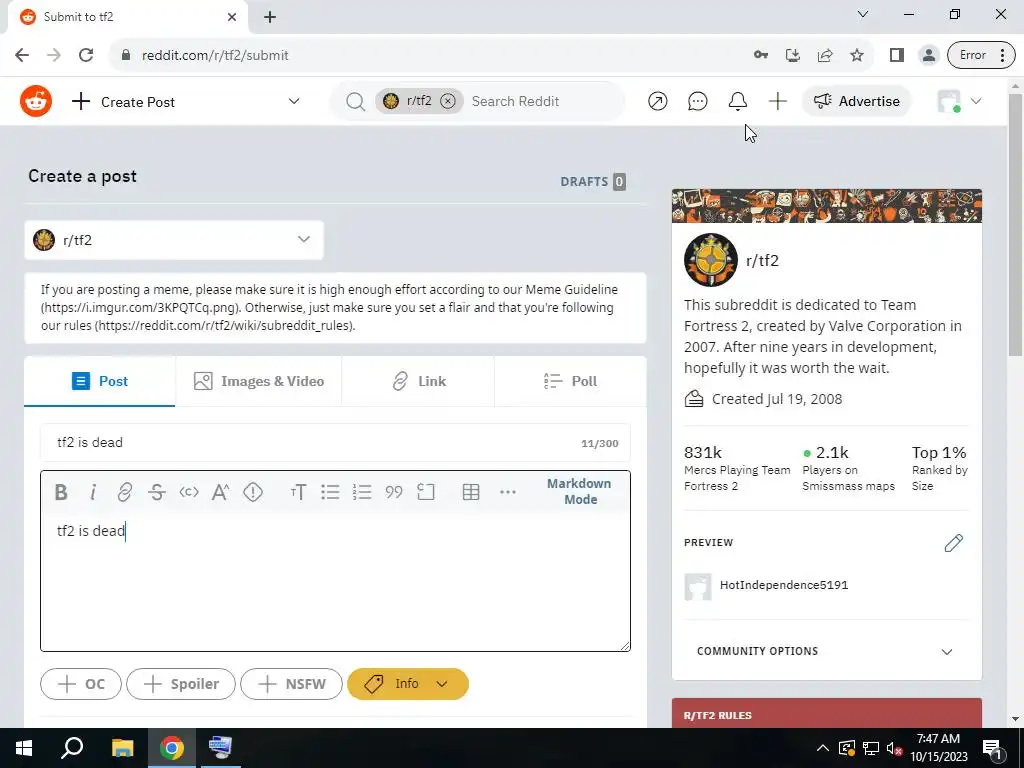Image resolution: width=1024 pixels, height=768 pixels.
Task: Select the 'Submit to tf2' browser tab
Action: [128, 17]
